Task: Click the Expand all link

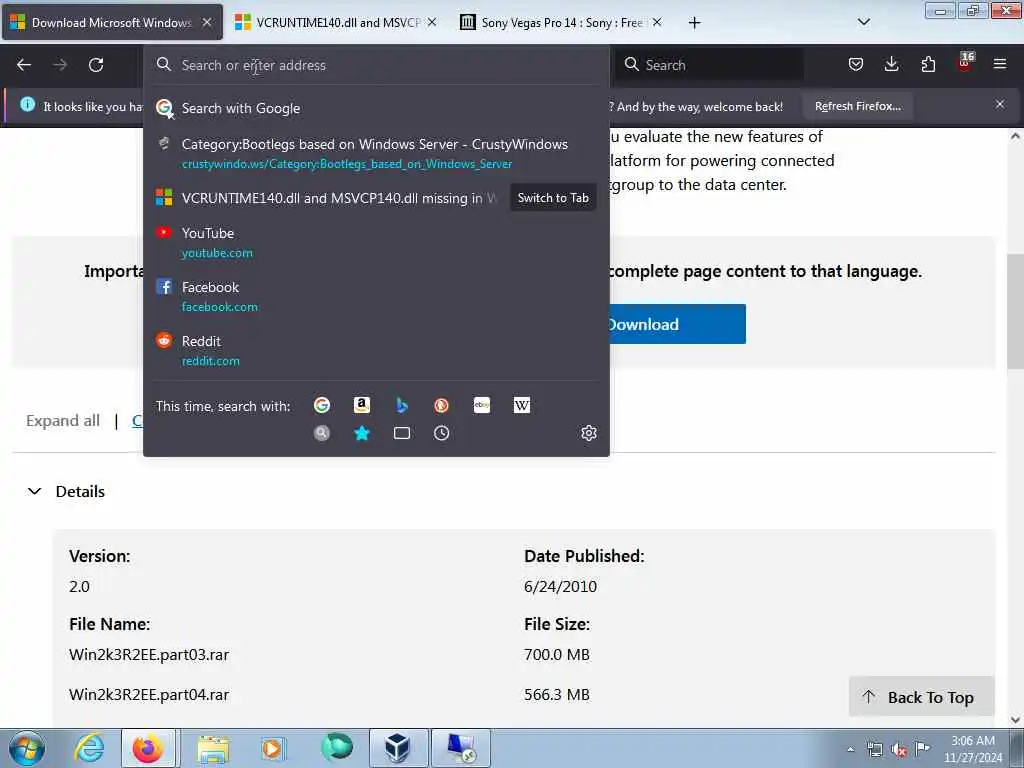Action: (x=63, y=421)
